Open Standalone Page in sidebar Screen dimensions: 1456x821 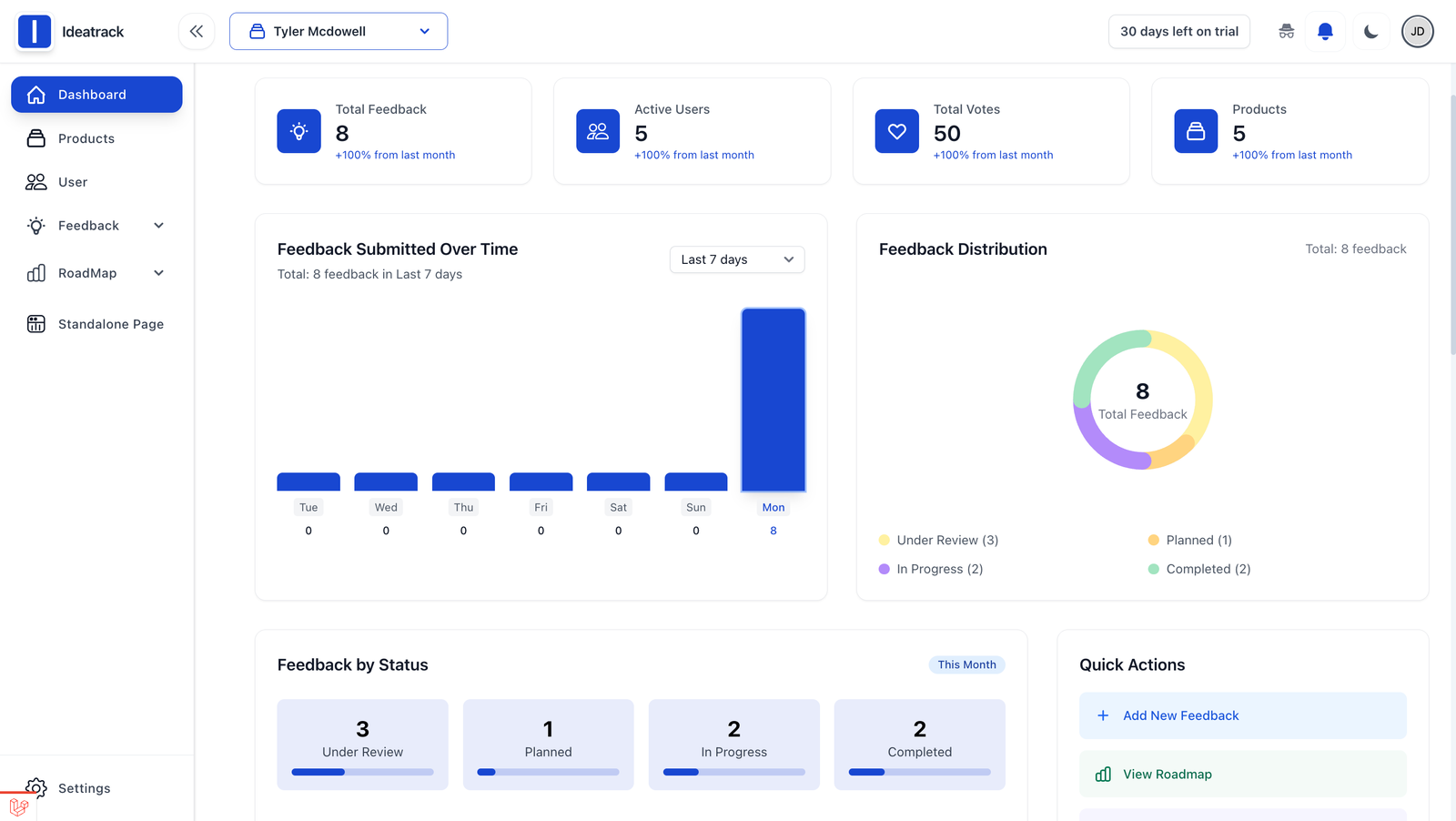110,324
